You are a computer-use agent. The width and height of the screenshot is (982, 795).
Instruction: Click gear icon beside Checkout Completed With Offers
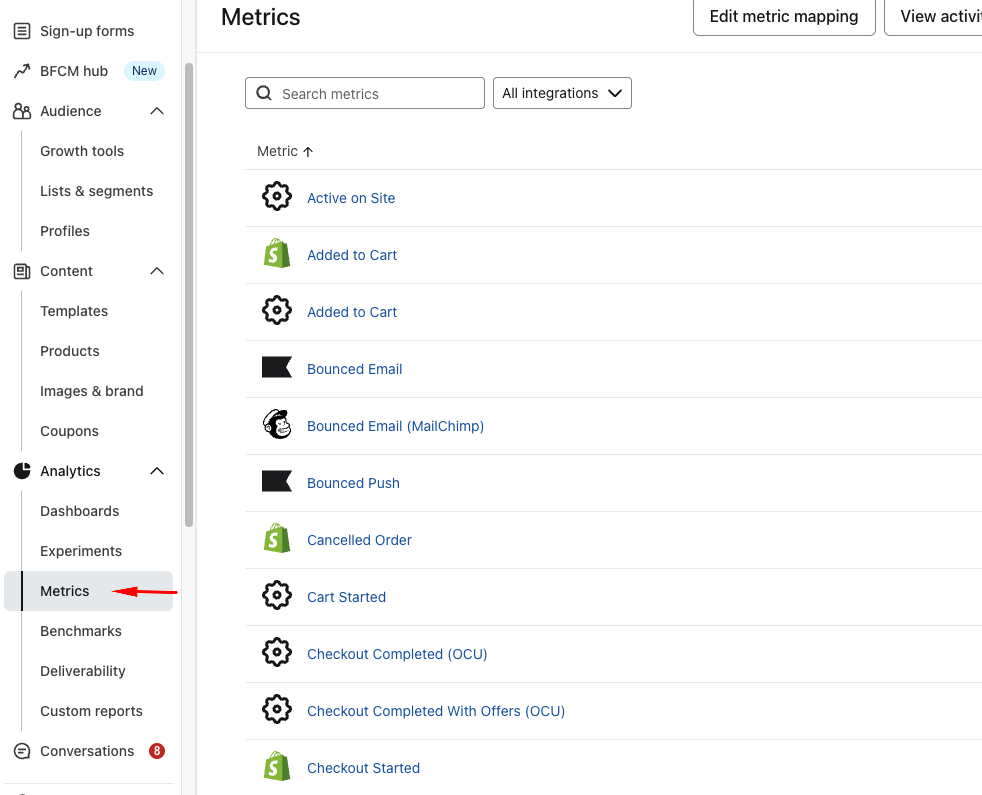277,709
